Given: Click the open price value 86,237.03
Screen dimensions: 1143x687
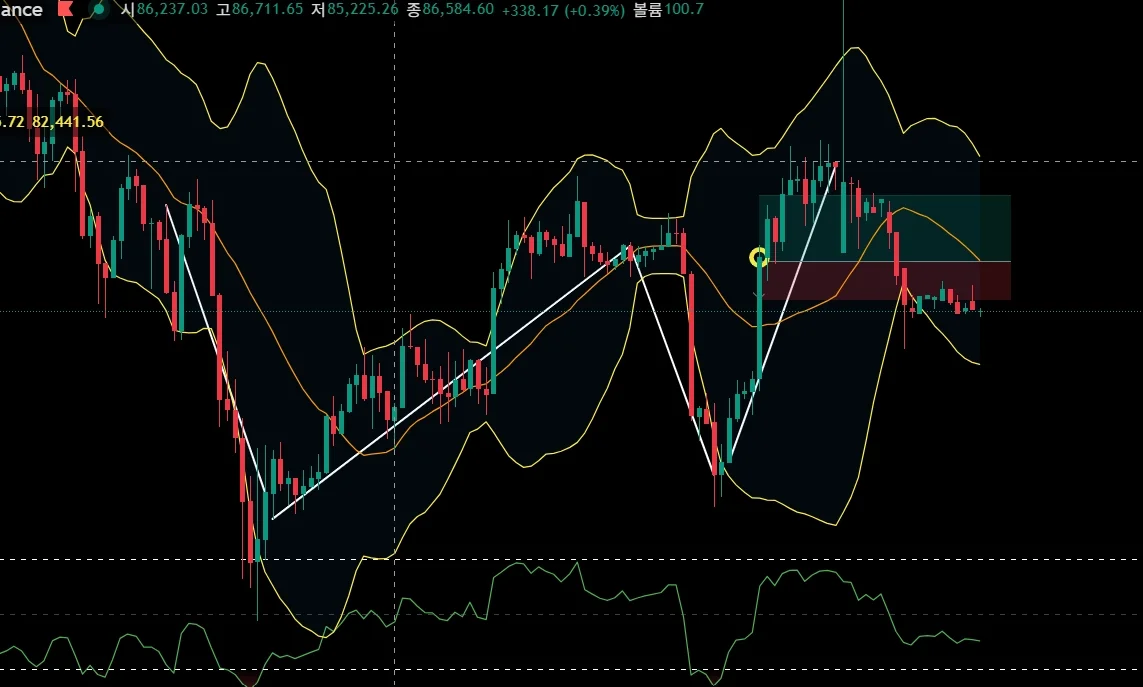Looking at the screenshot, I should coord(172,9).
